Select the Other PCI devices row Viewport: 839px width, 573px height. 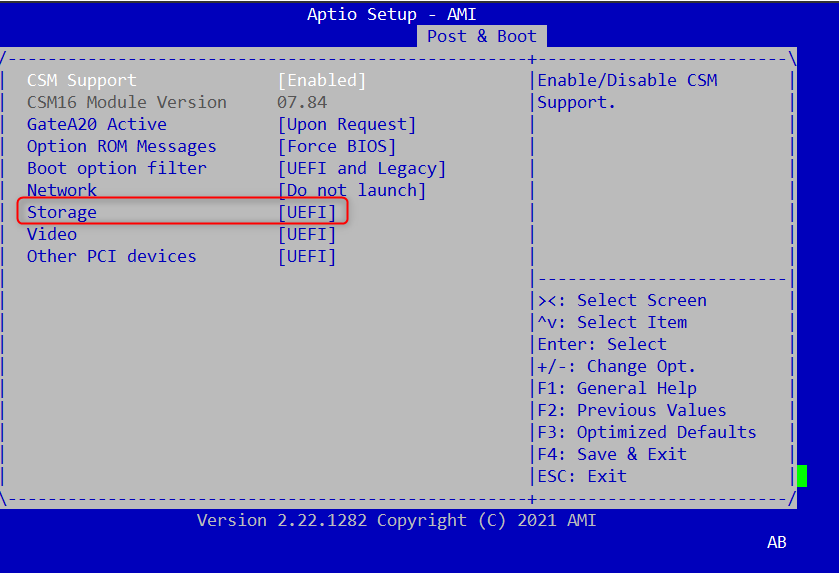(111, 256)
